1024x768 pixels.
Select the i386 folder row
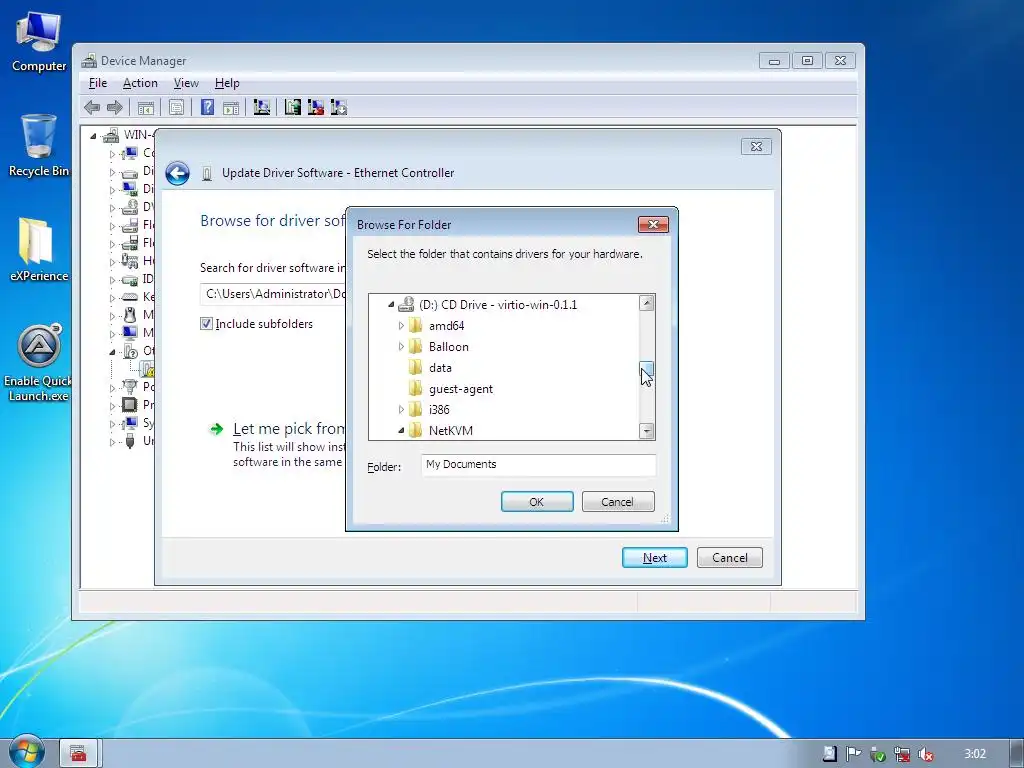click(439, 409)
